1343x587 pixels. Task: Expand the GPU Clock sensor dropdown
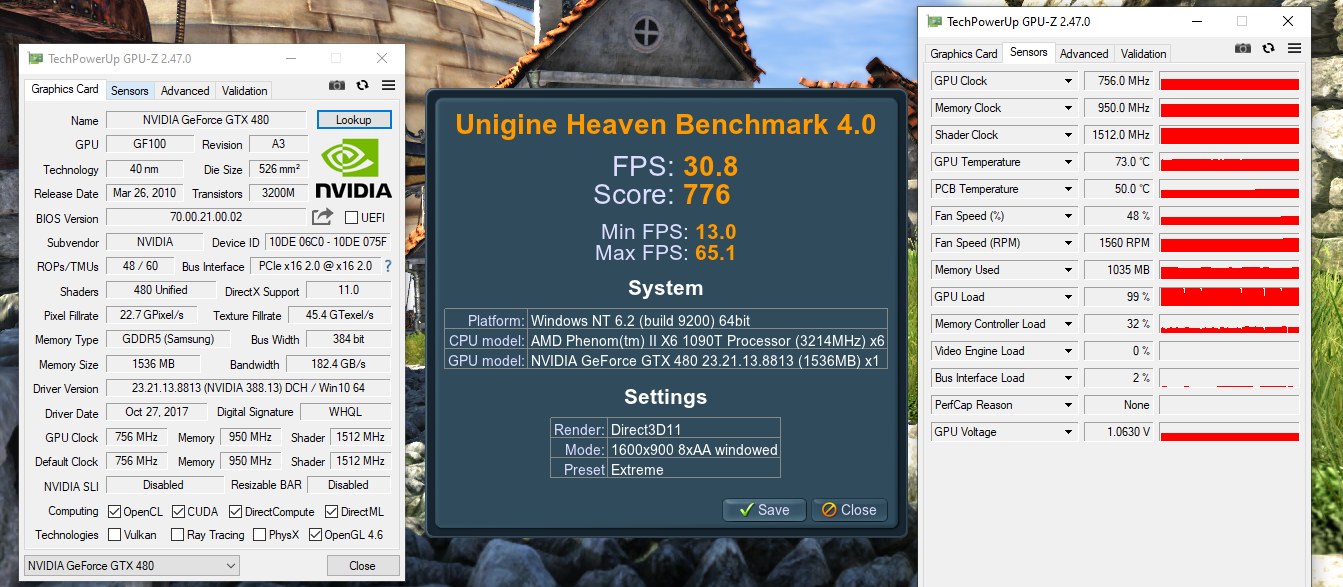[1068, 81]
